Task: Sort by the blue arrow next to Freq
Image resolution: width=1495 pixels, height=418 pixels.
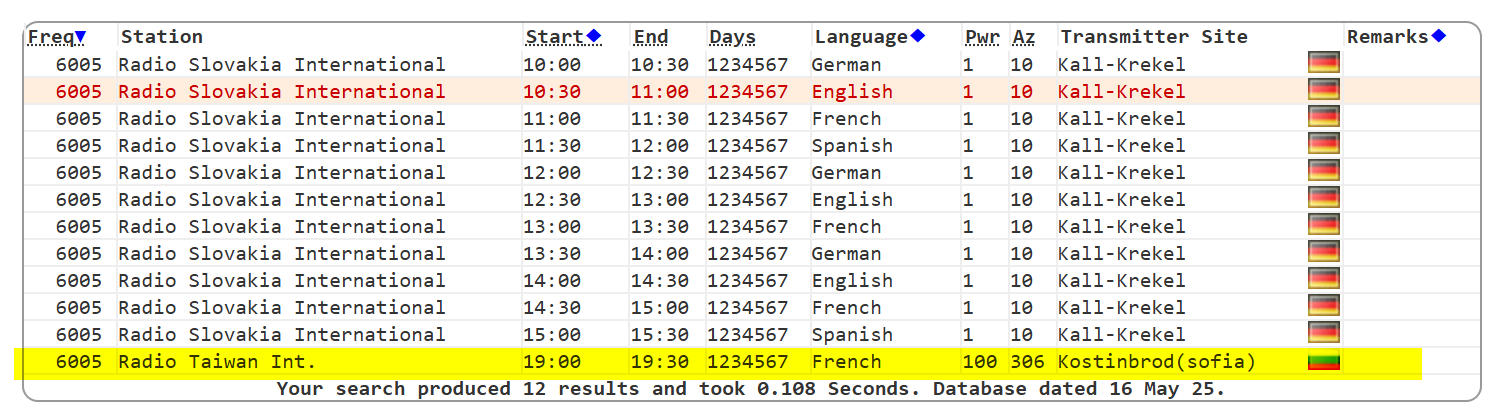Action: point(80,37)
